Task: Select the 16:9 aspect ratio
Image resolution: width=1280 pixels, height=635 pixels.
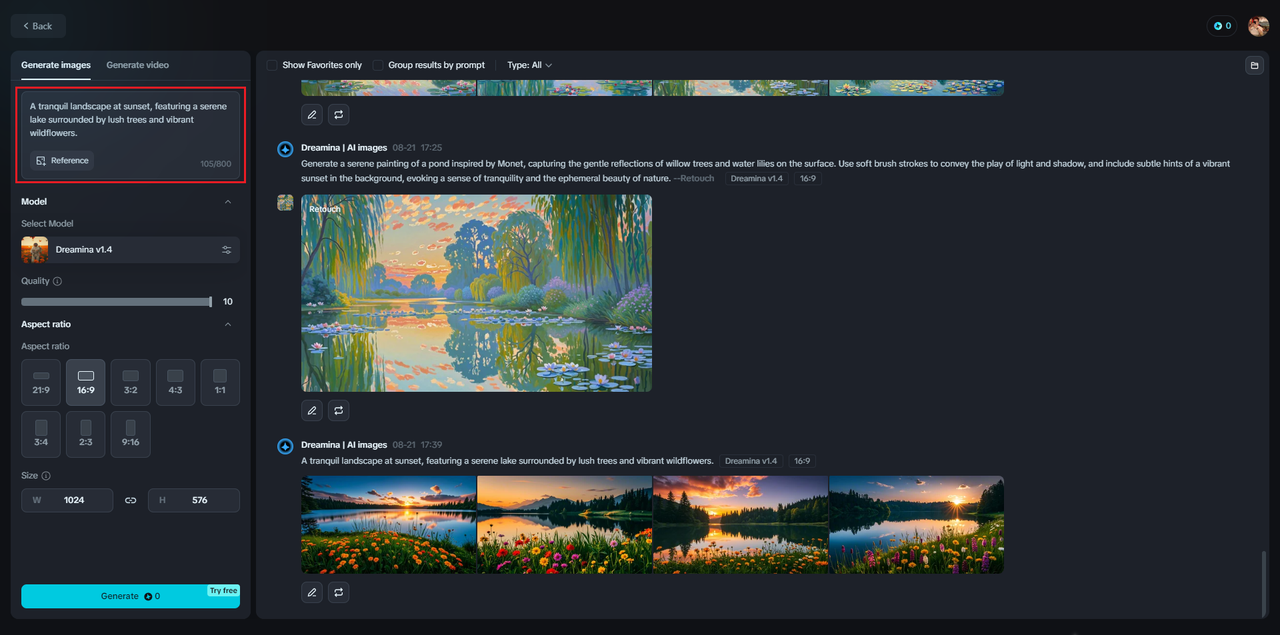Action: [x=86, y=382]
